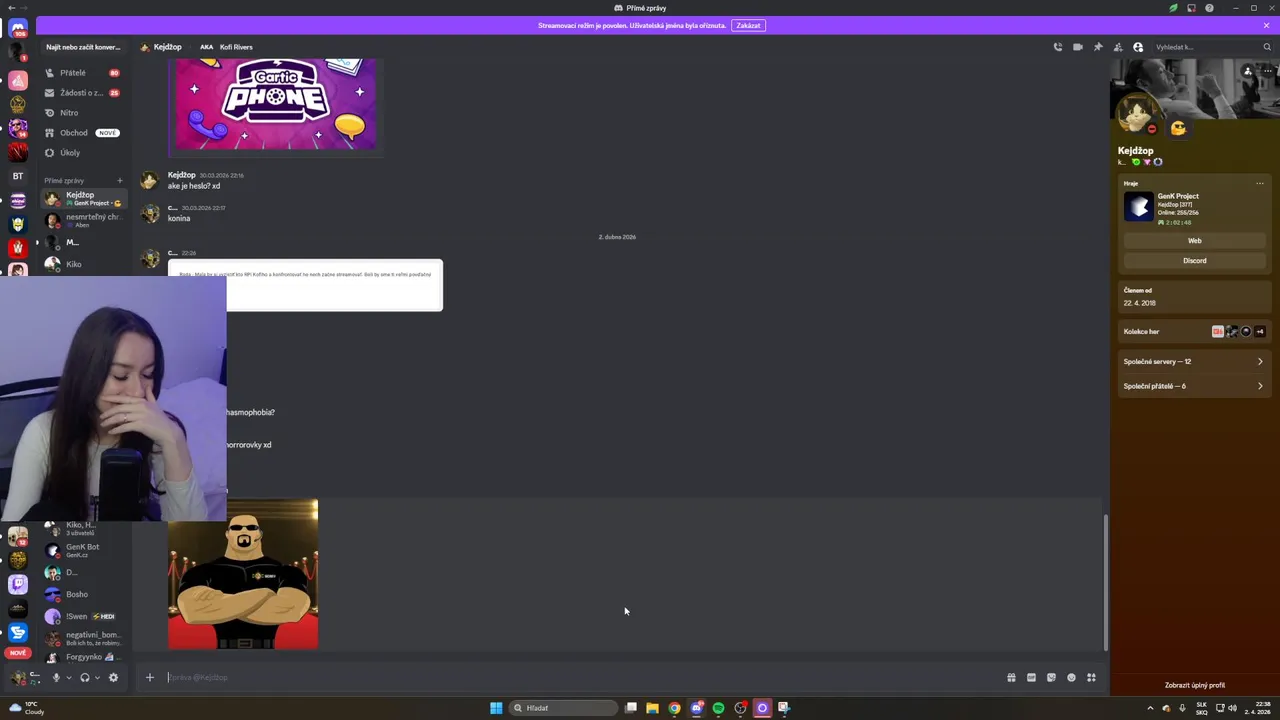This screenshot has width=1280, height=720.
Task: Open the Bosho direct message
Action: (84, 594)
